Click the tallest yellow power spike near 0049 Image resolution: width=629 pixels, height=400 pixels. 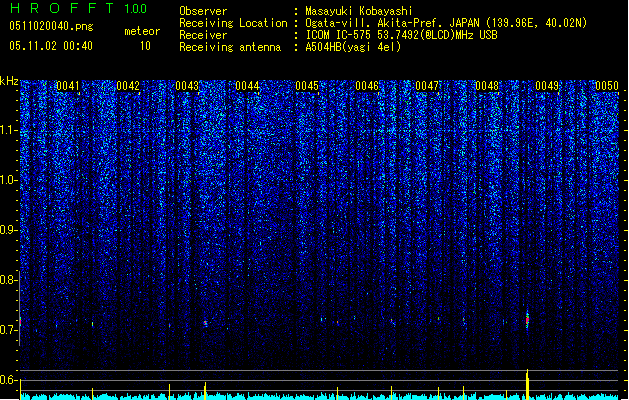click(527, 384)
